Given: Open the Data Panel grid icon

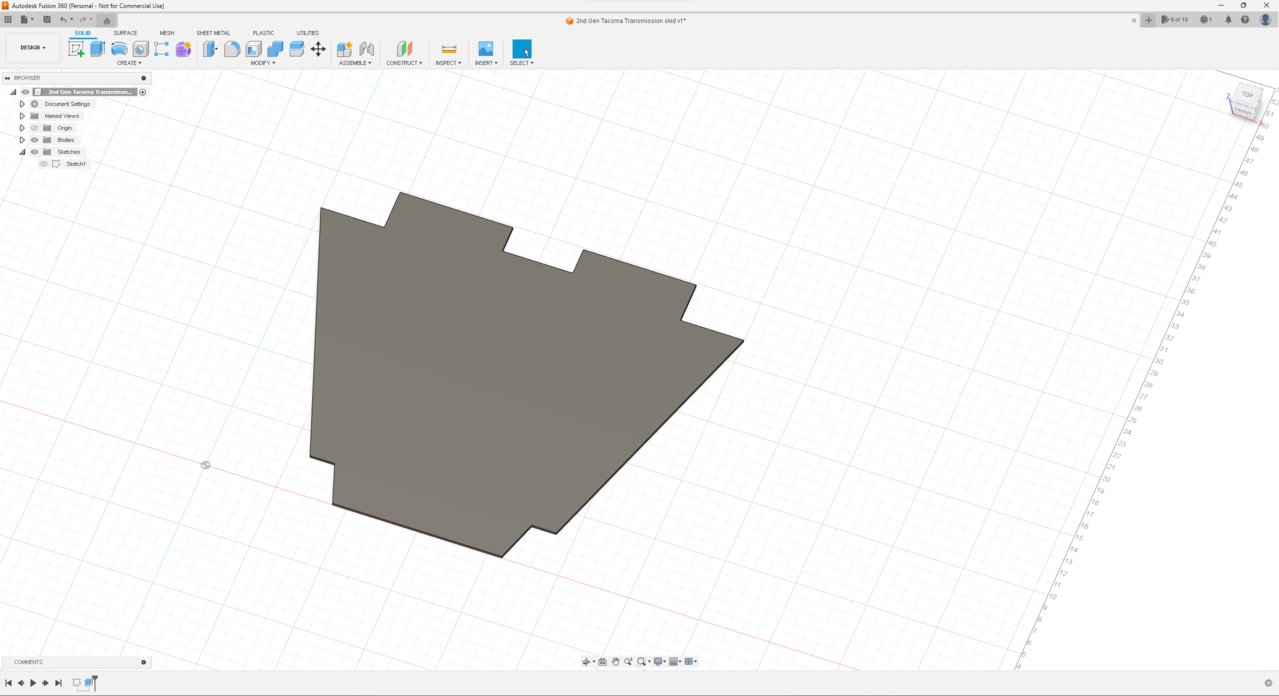Looking at the screenshot, I should coord(8,19).
